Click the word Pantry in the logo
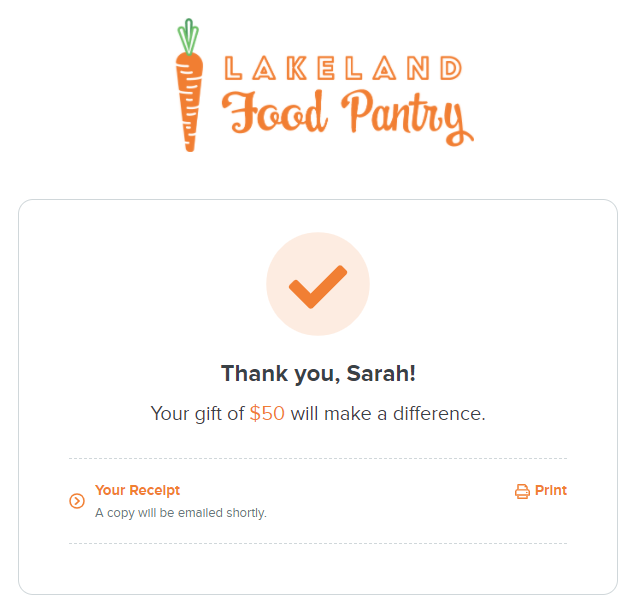The width and height of the screenshot is (633, 607). [408, 117]
